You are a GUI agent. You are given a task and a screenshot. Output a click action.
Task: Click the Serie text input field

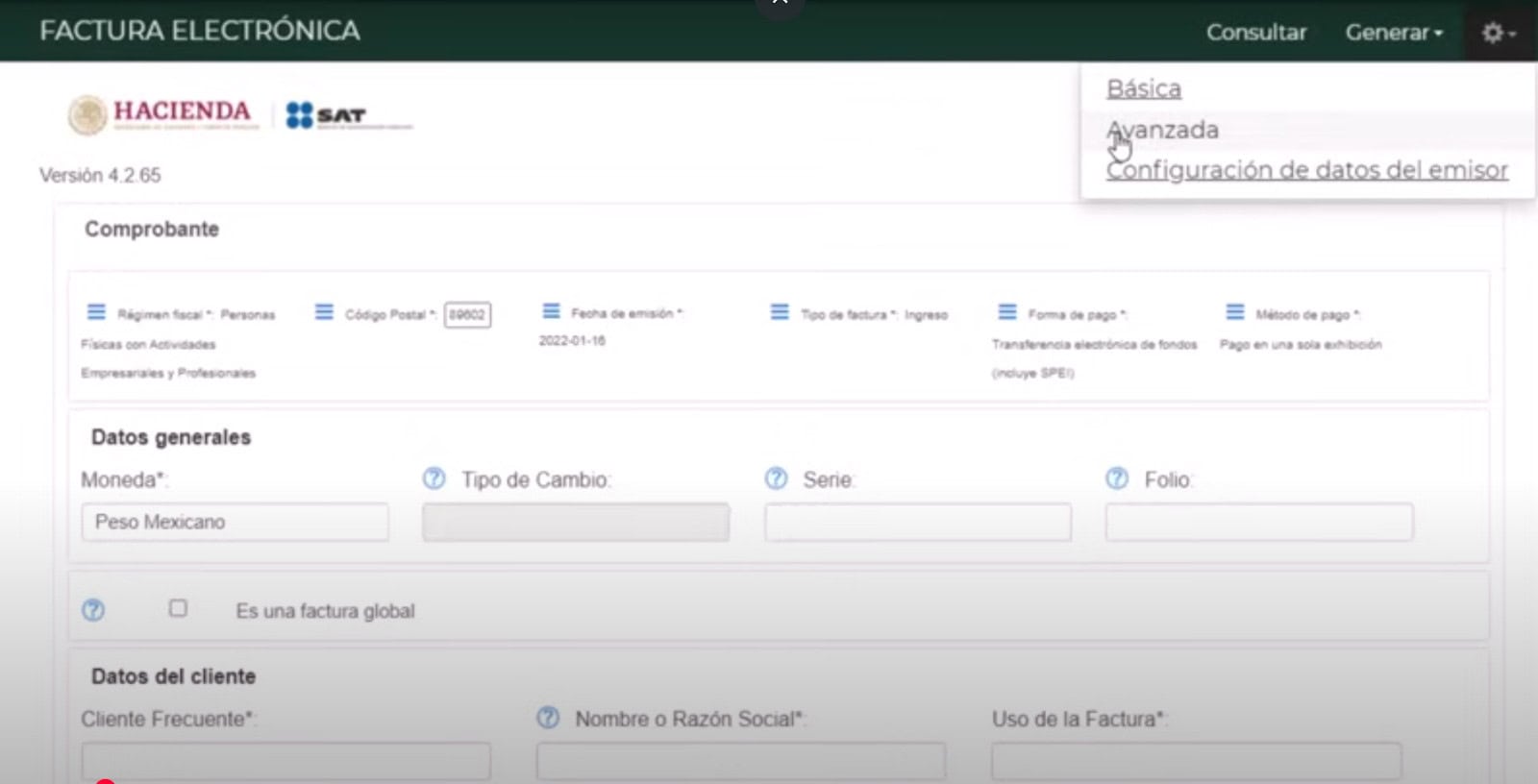pos(917,523)
